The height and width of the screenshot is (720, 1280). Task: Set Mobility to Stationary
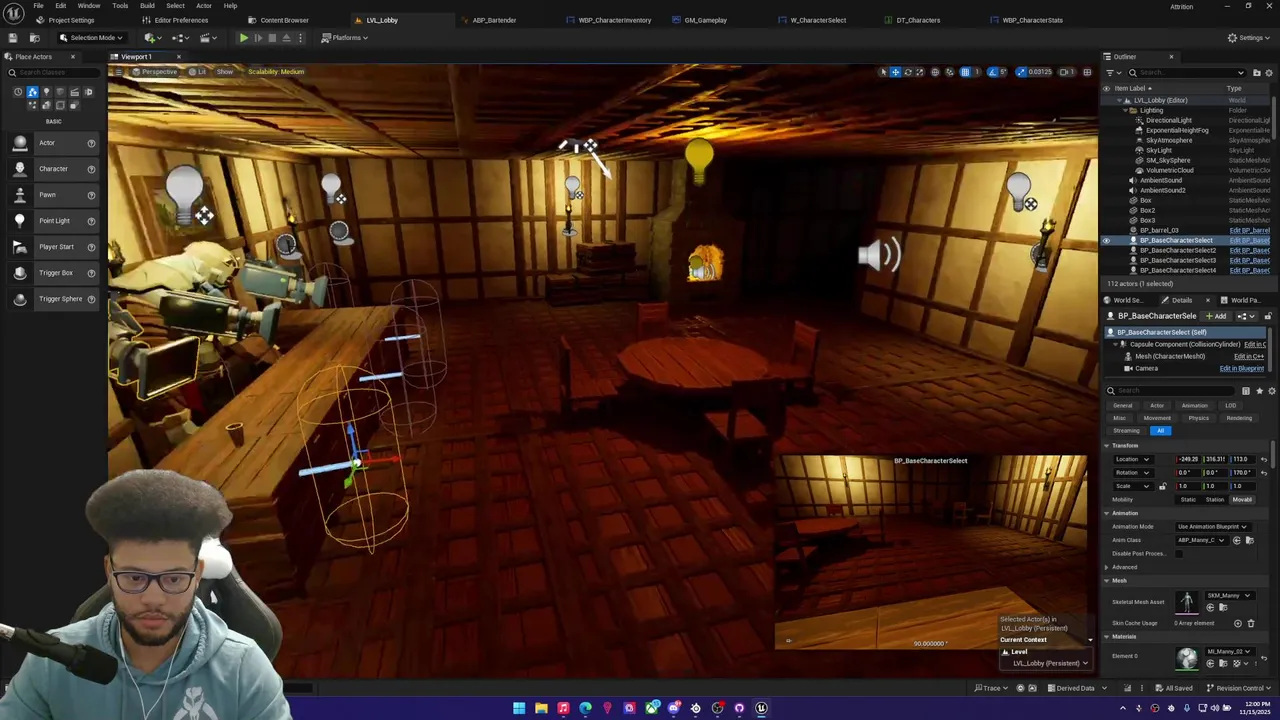click(1215, 499)
